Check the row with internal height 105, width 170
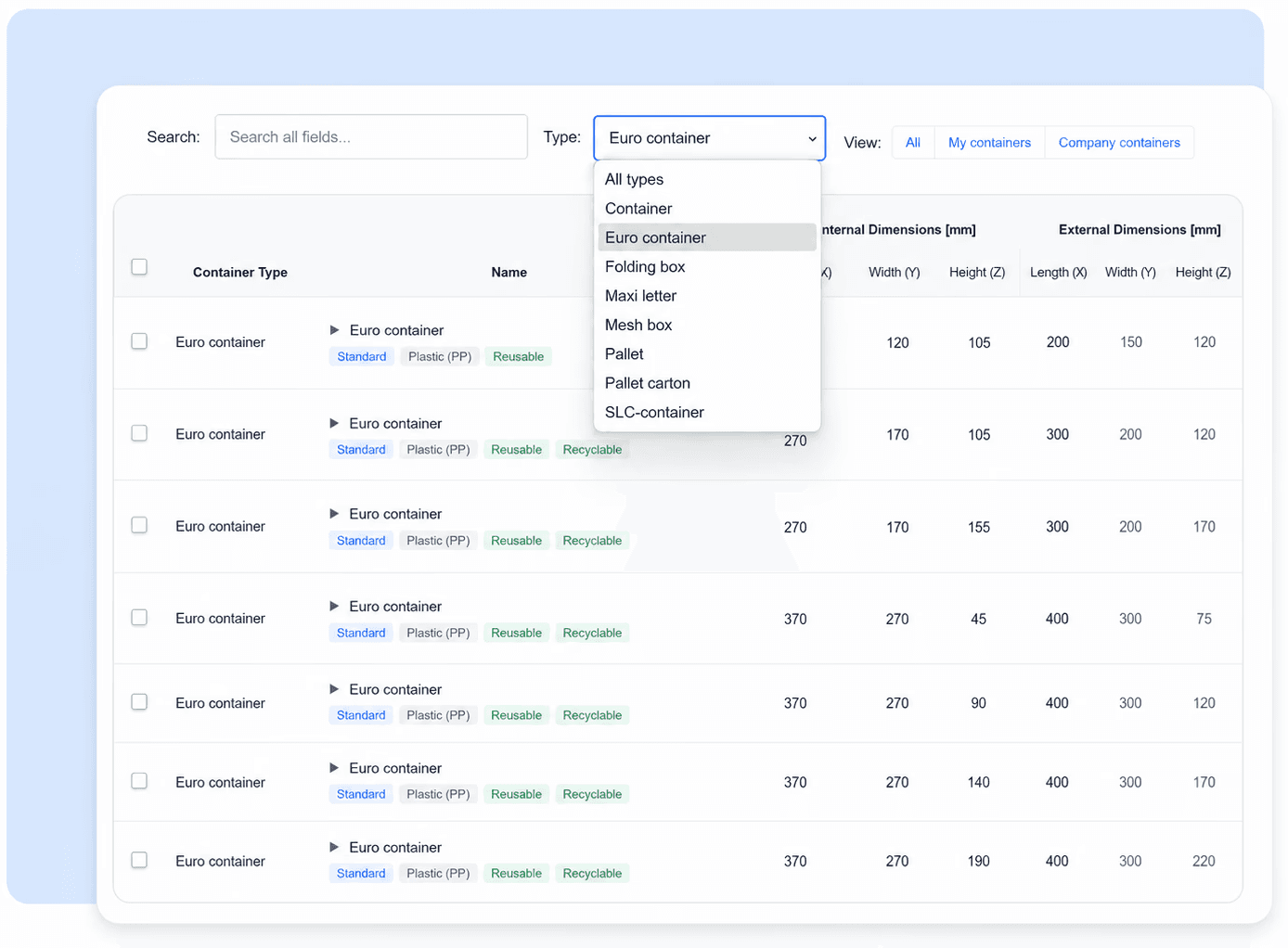Screen dimensions: 1288x948 point(139,433)
